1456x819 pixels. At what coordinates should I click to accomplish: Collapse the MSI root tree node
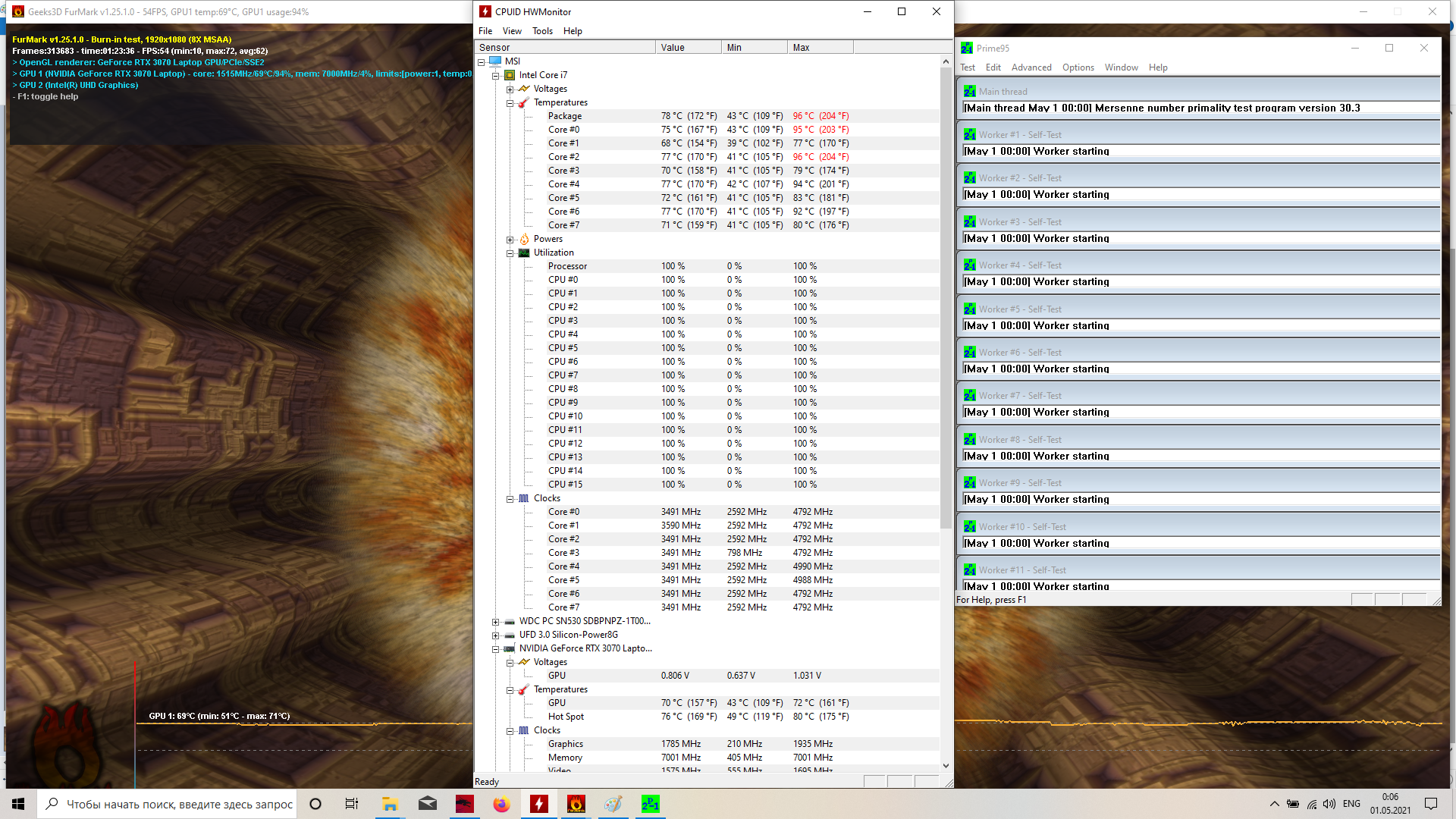(x=481, y=62)
